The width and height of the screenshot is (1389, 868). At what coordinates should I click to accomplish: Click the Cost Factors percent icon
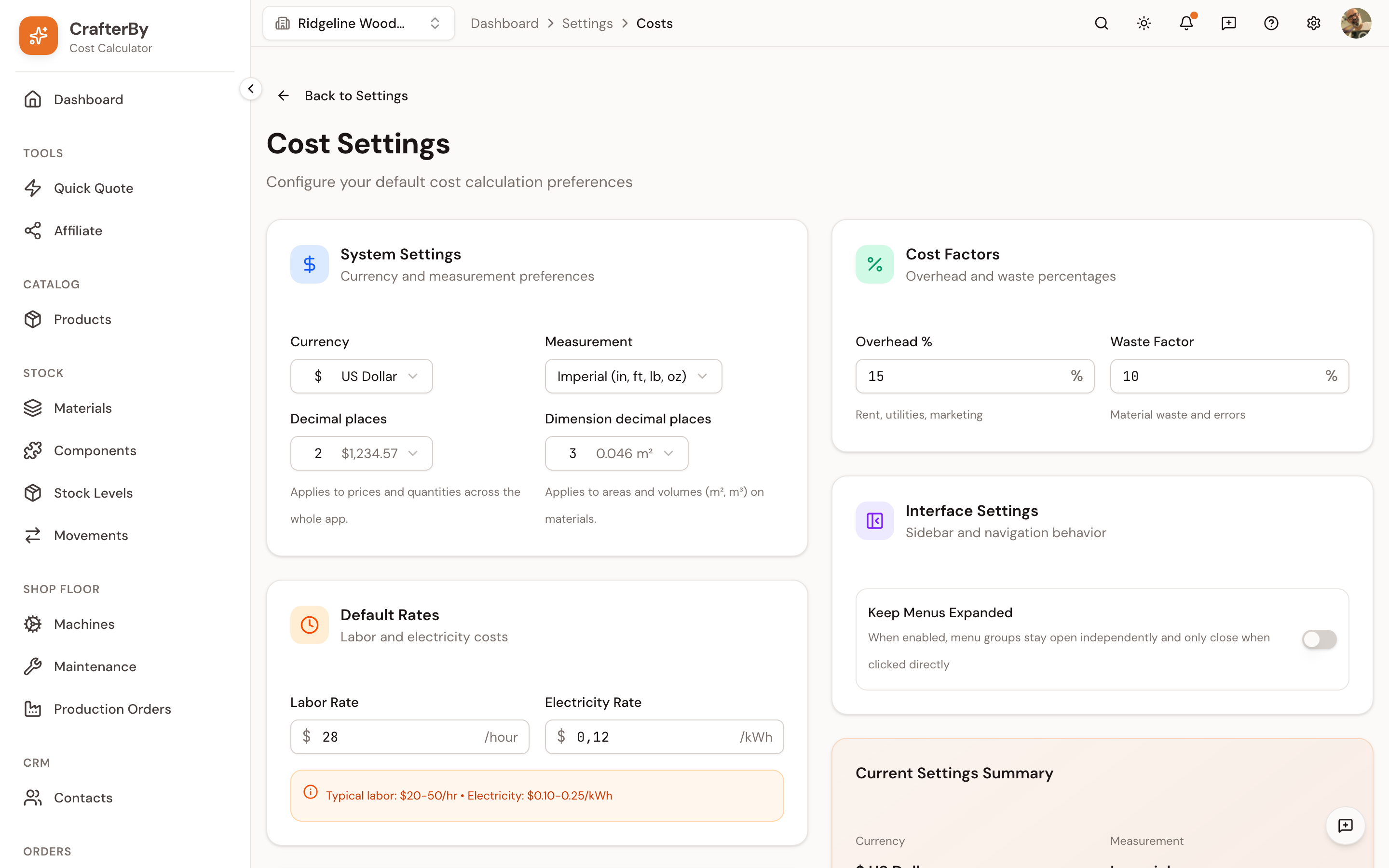(x=874, y=264)
